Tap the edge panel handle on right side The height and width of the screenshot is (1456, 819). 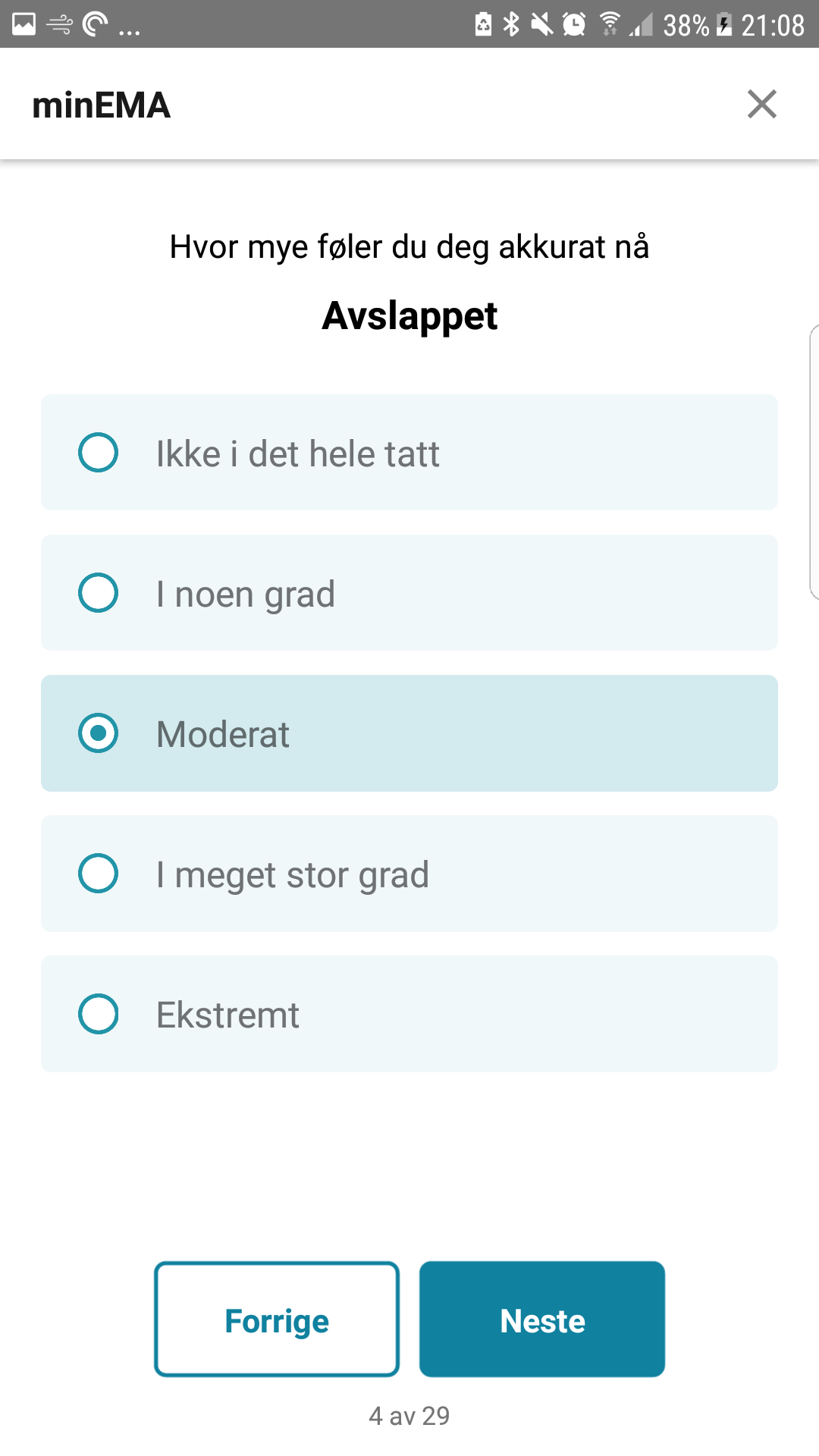(x=814, y=463)
